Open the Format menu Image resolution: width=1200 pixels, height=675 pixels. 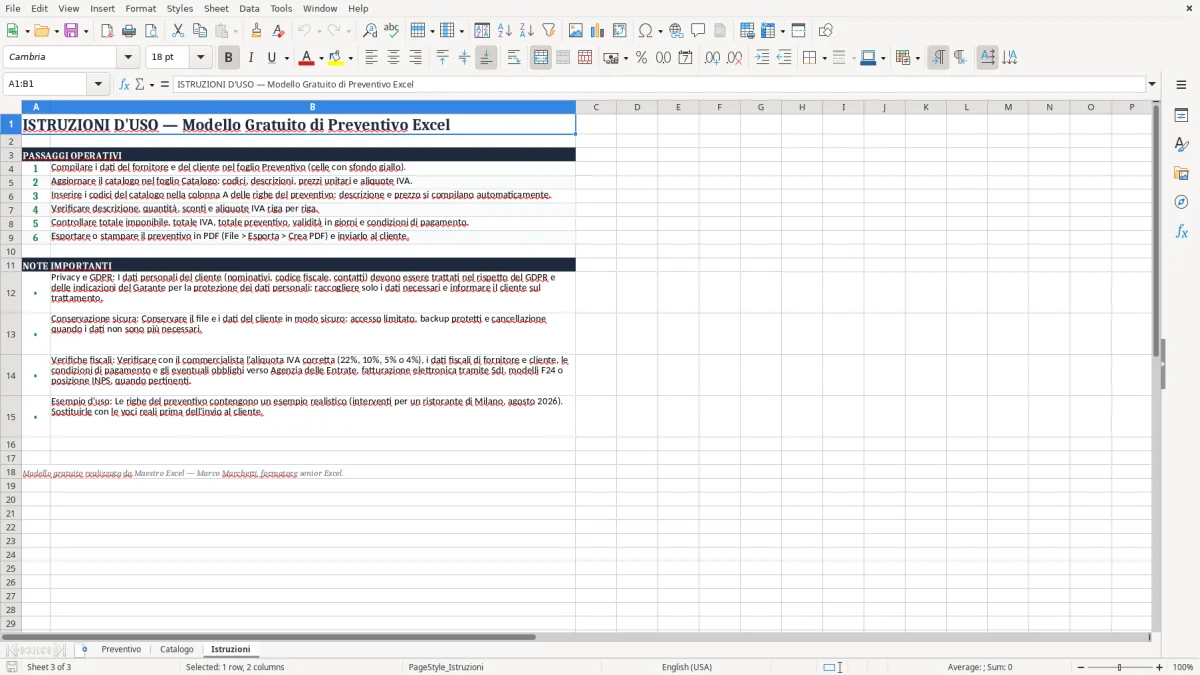pyautogui.click(x=140, y=8)
